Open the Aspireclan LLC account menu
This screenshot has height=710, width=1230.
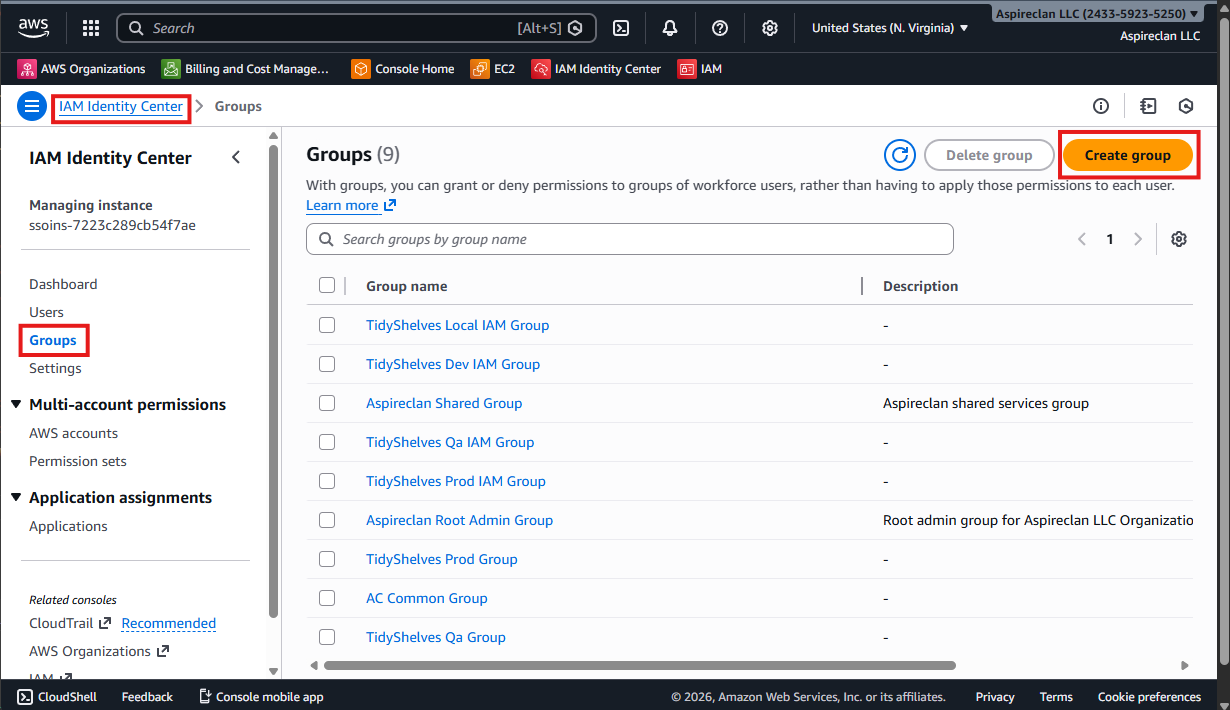(x=1098, y=14)
